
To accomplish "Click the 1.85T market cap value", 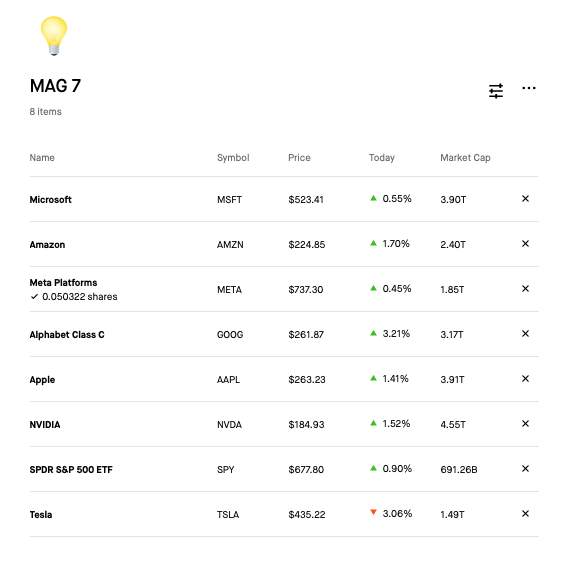I will click(452, 290).
